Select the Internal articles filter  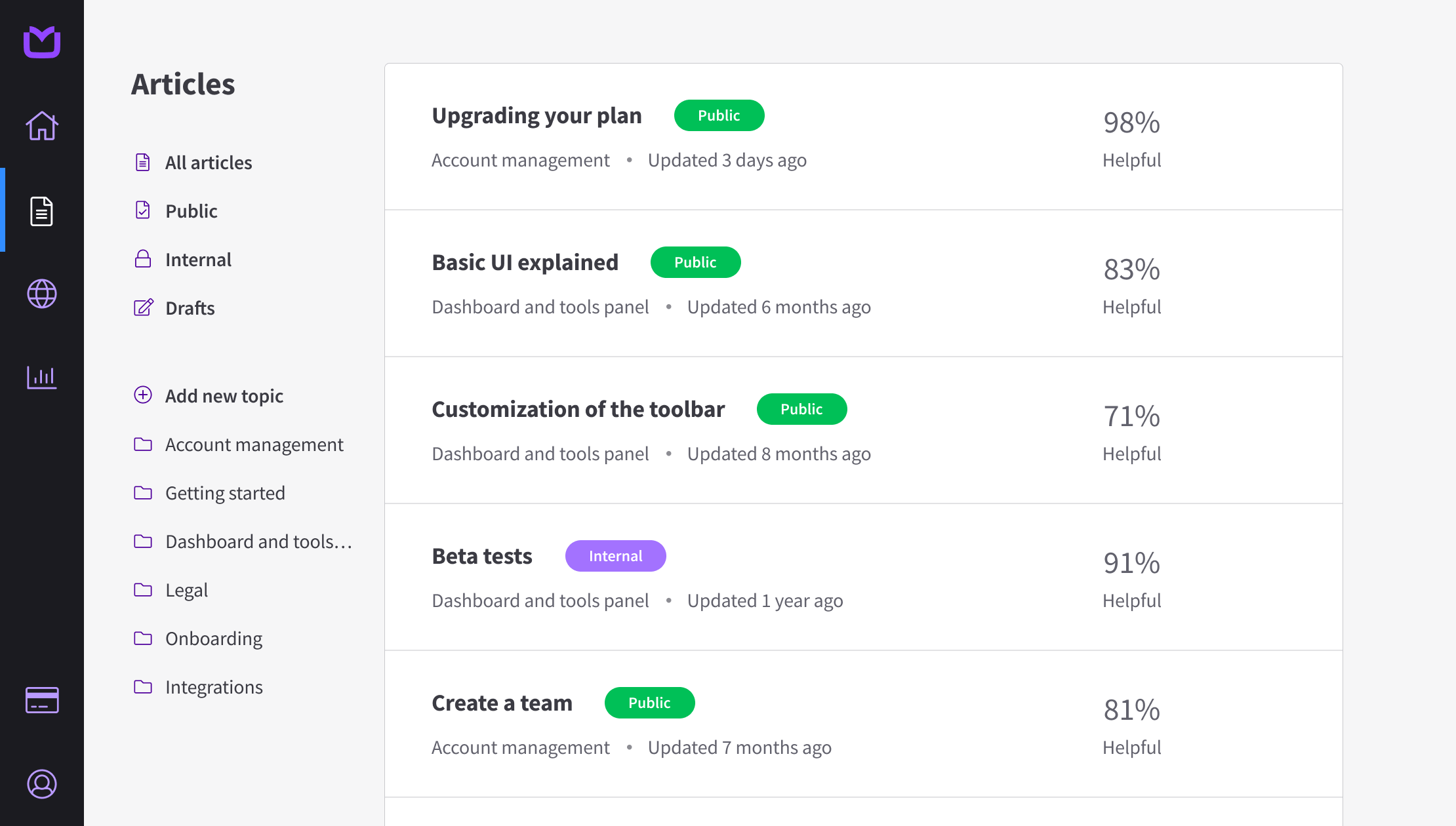(x=198, y=260)
